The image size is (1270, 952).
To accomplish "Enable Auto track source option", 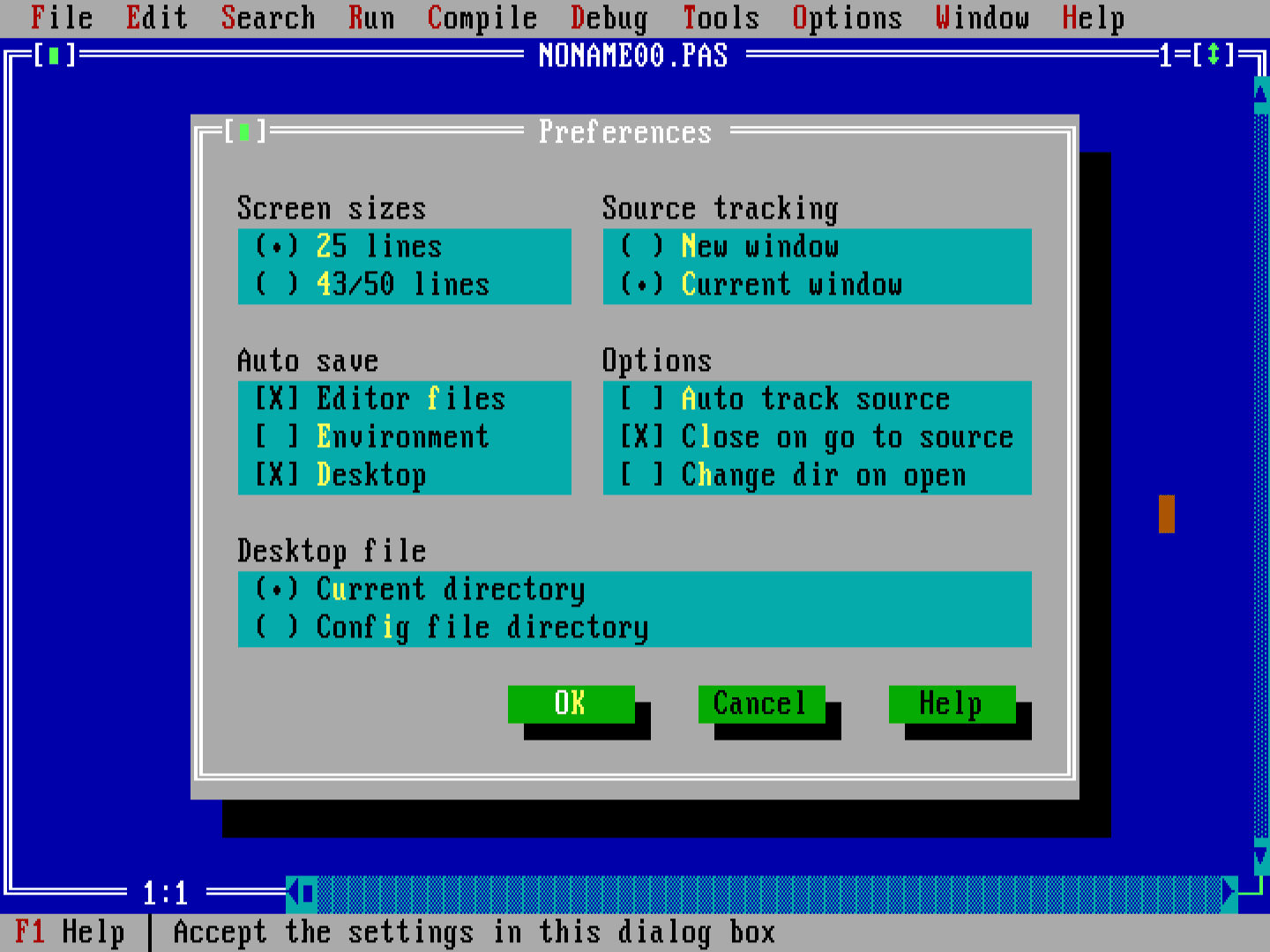I will [x=786, y=399].
